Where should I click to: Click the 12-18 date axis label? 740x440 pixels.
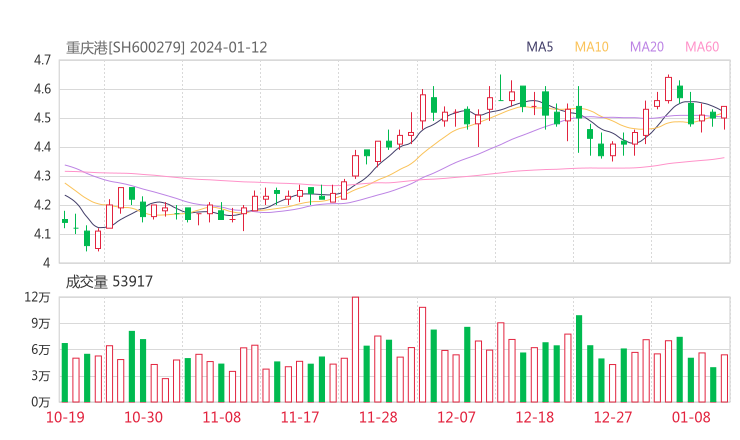point(535,417)
